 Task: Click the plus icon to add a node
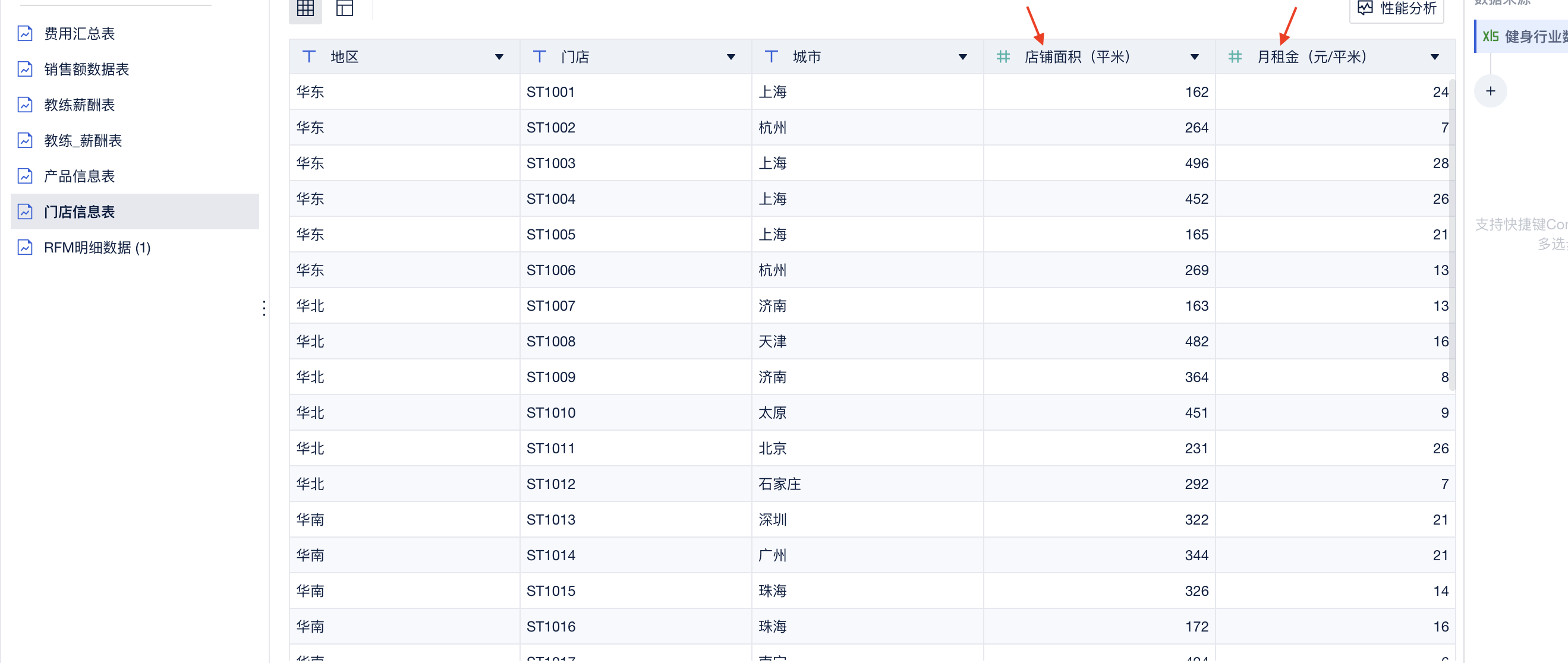pos(1490,91)
